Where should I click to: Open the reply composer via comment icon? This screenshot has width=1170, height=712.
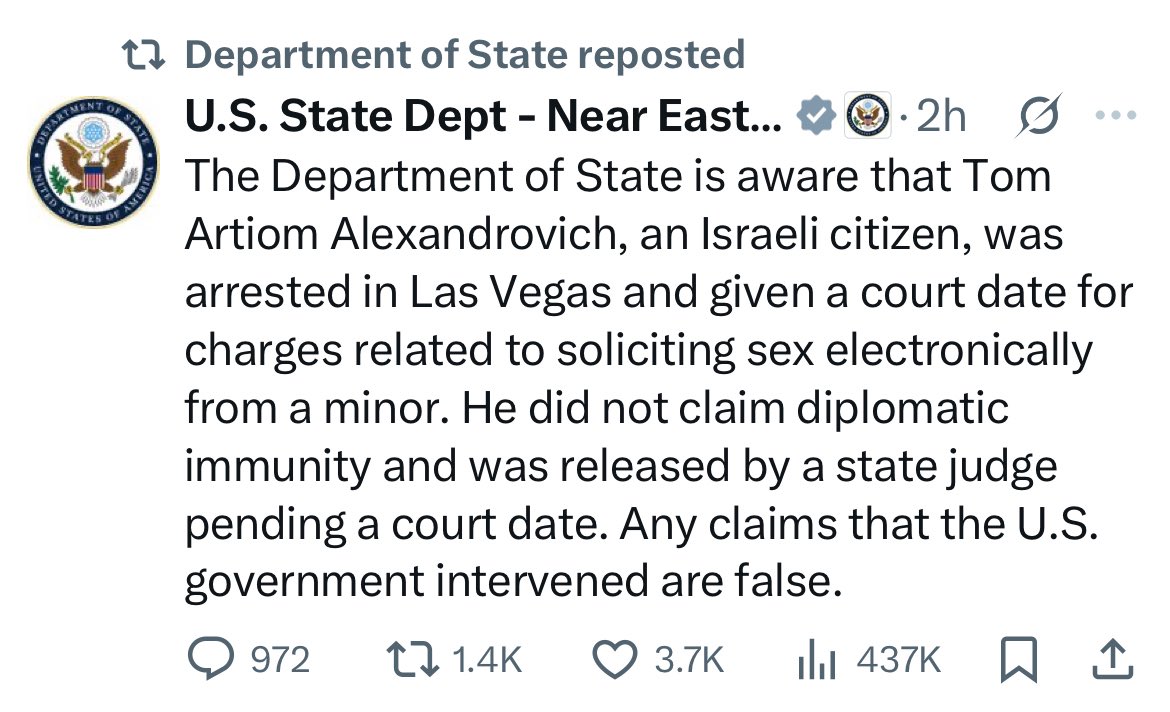point(211,658)
